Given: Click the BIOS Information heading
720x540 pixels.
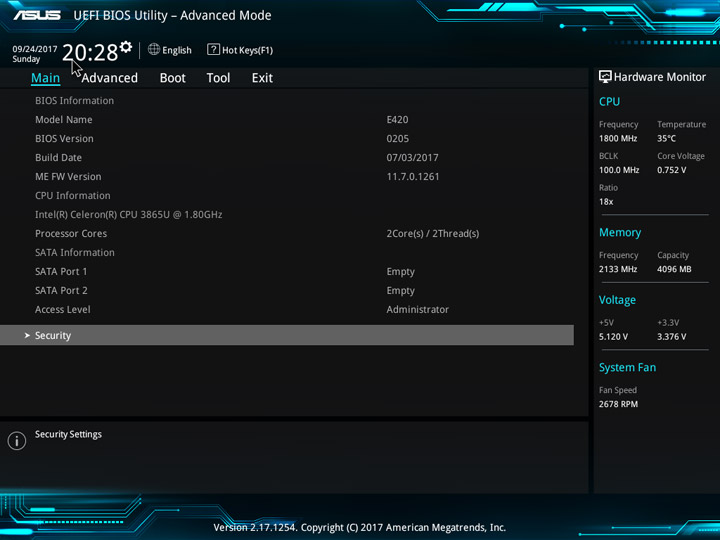Looking at the screenshot, I should (x=74, y=101).
